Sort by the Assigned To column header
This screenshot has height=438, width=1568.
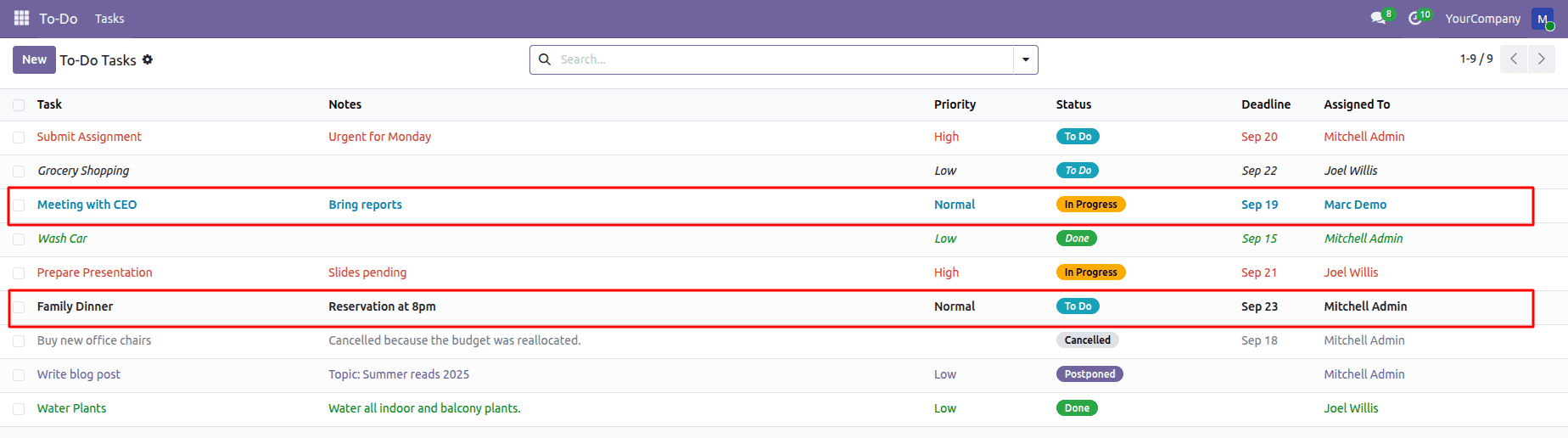click(x=1357, y=104)
